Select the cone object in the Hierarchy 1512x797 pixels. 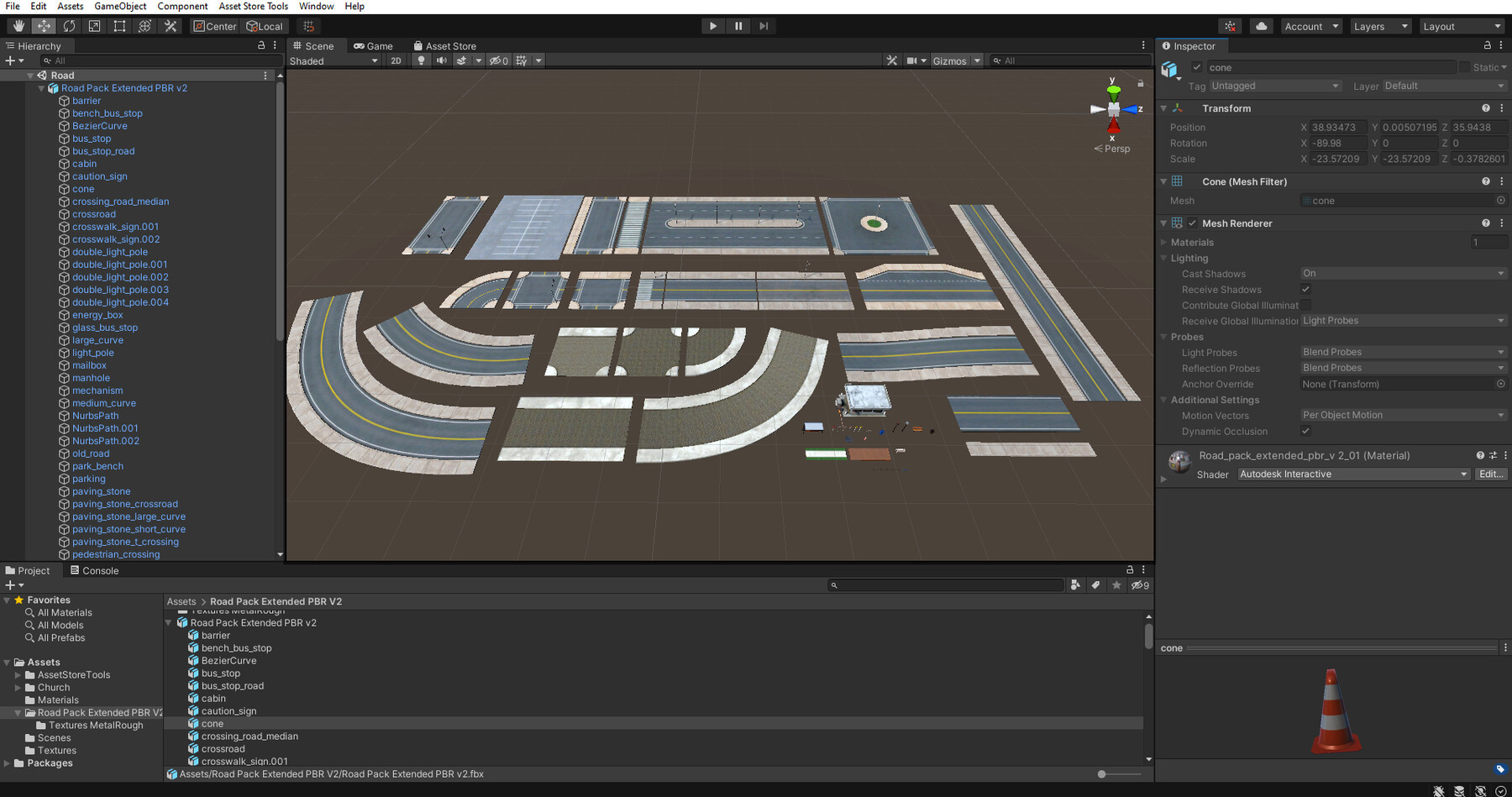[x=81, y=188]
